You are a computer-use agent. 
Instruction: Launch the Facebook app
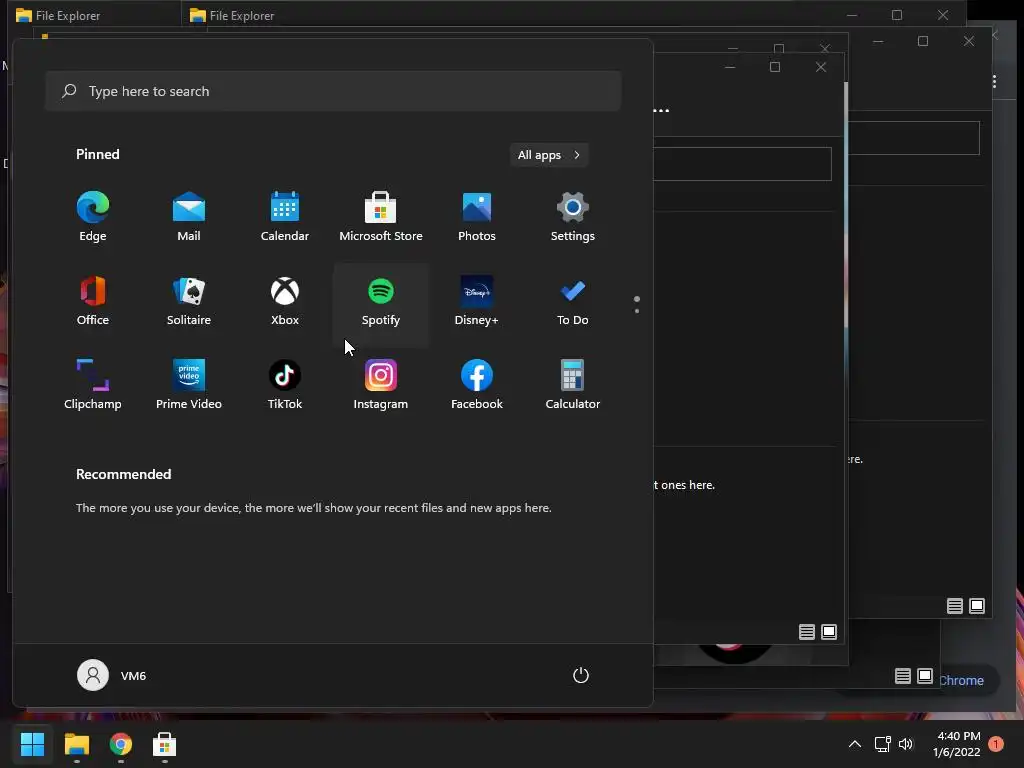[477, 385]
